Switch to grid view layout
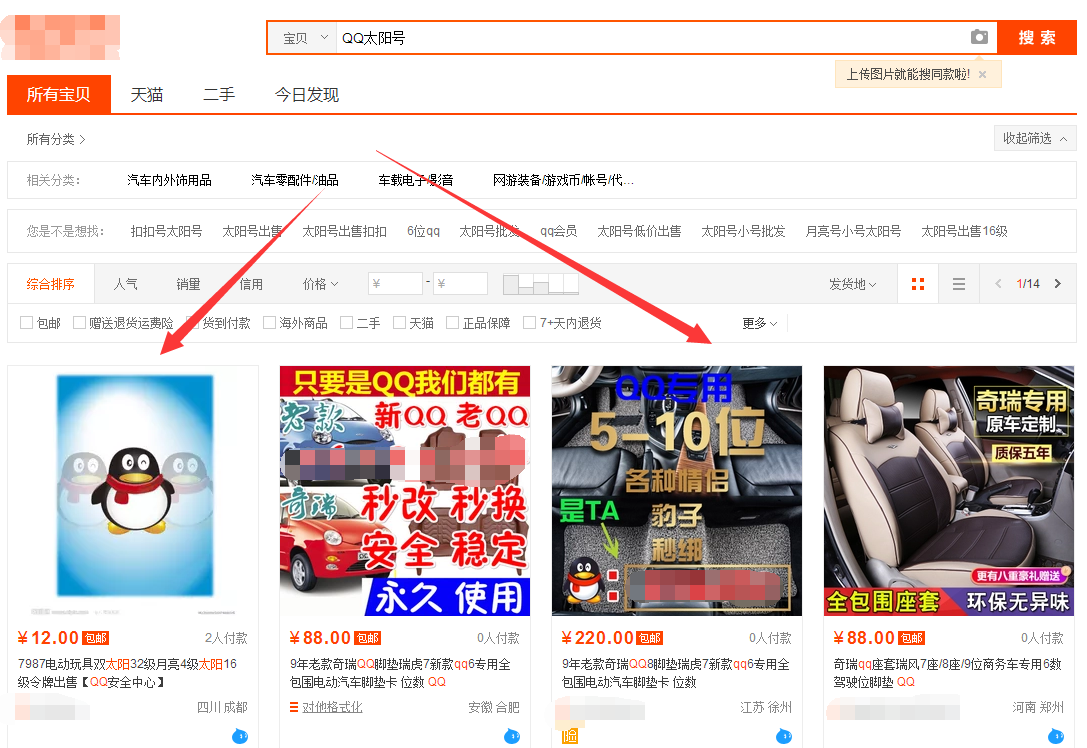This screenshot has width=1087, height=748. 918,284
